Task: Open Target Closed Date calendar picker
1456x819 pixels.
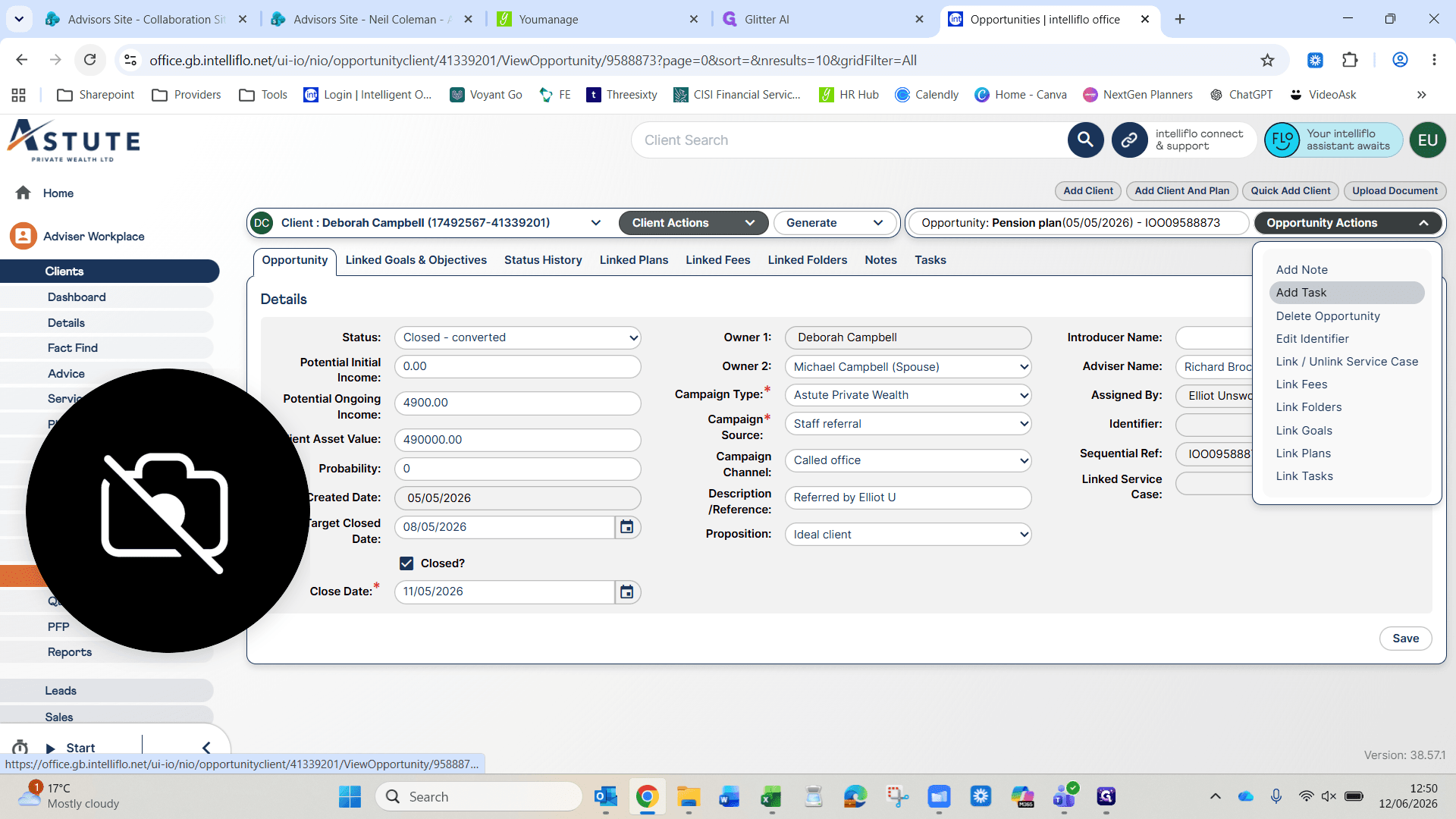Action: tap(626, 527)
